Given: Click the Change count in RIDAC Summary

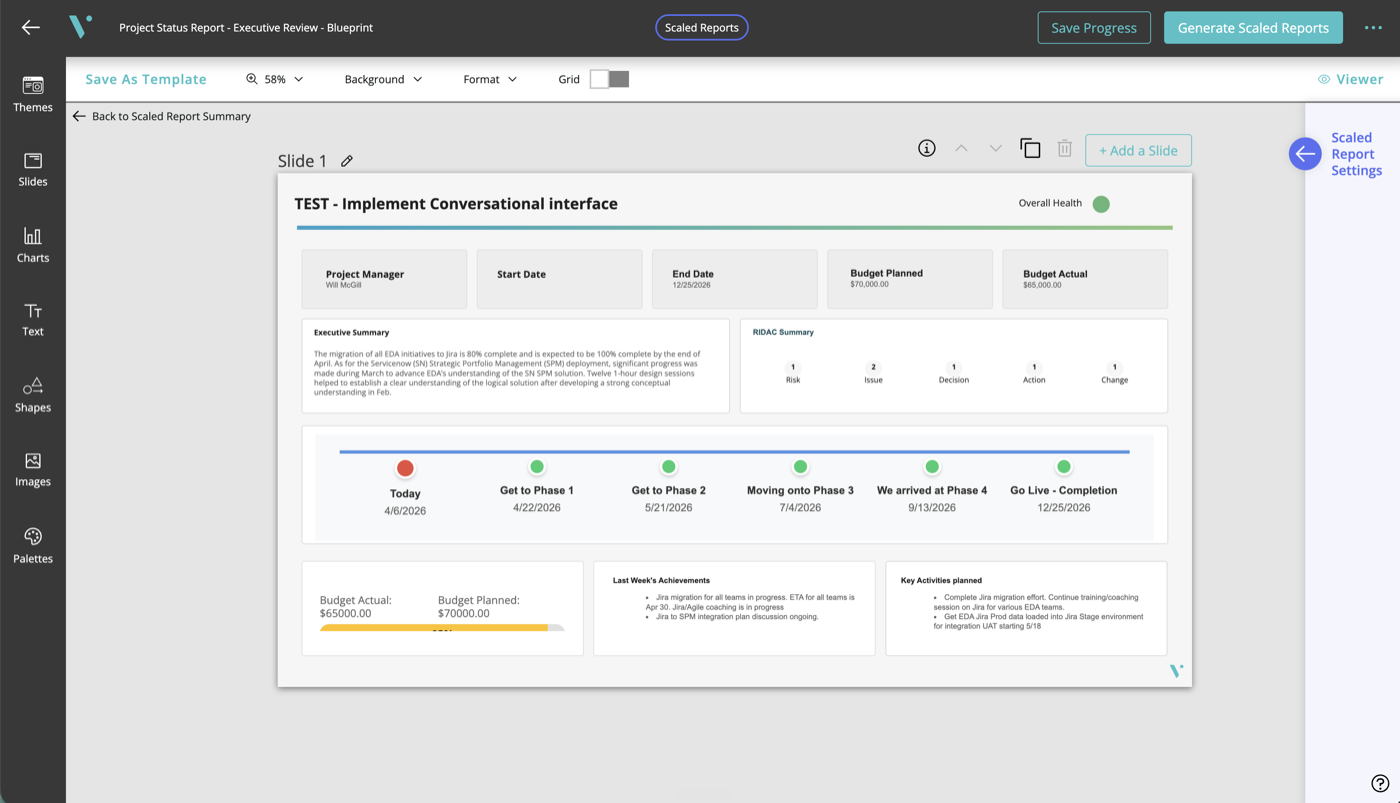Looking at the screenshot, I should click(1115, 367).
